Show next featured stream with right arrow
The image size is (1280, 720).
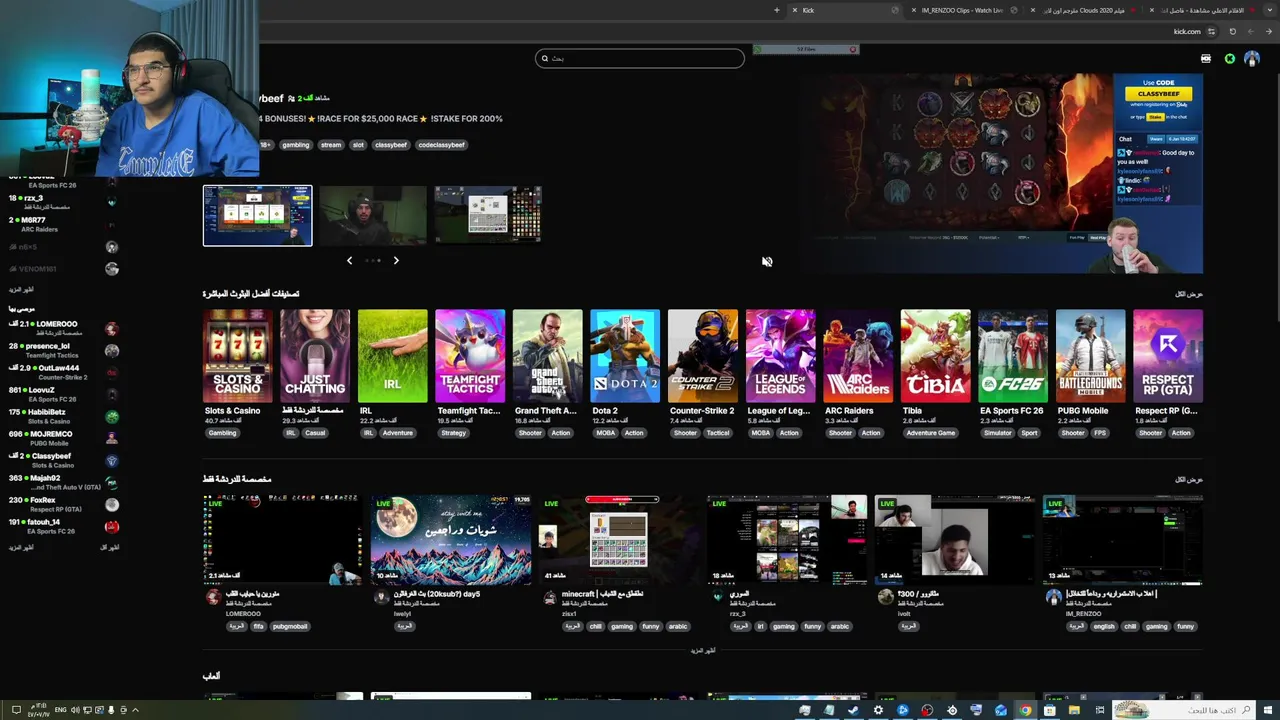[x=396, y=261]
